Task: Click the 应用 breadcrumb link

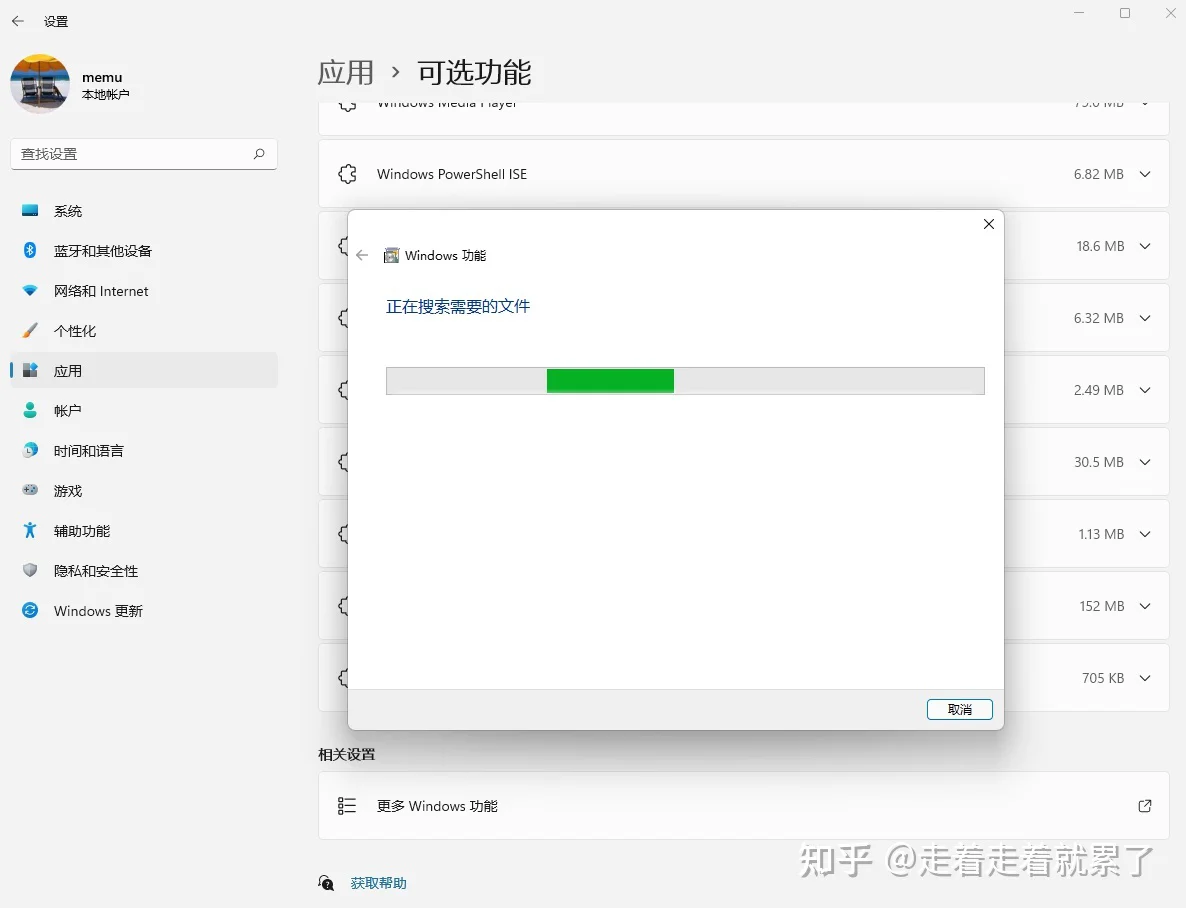Action: (x=346, y=73)
